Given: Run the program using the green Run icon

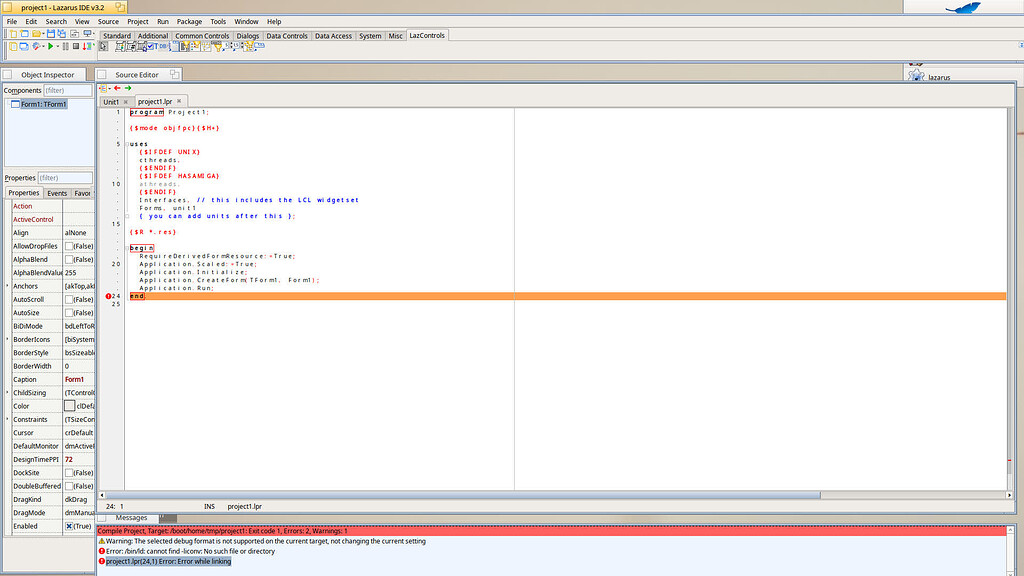Looking at the screenshot, I should coord(50,47).
